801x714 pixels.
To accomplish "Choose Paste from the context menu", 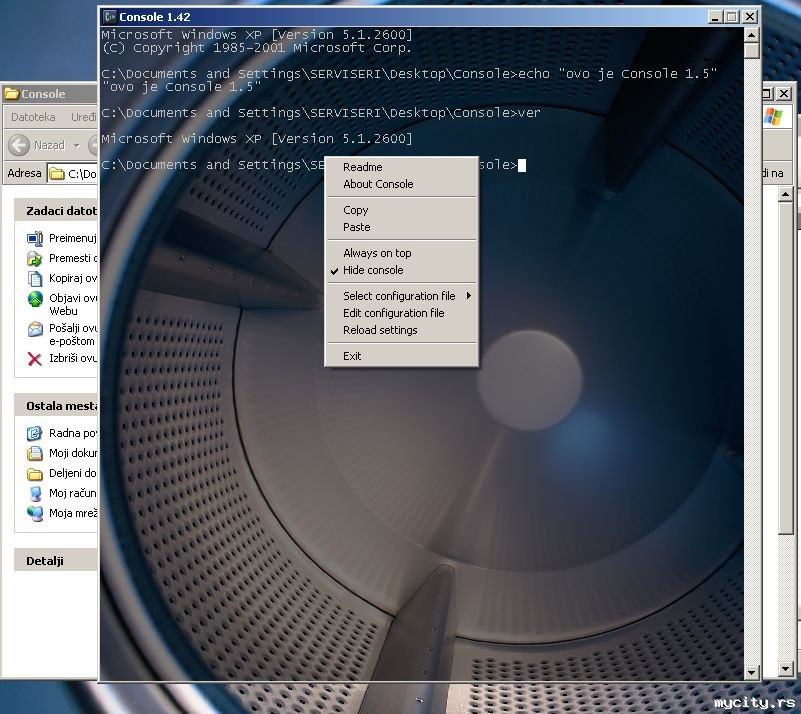I will (x=357, y=227).
